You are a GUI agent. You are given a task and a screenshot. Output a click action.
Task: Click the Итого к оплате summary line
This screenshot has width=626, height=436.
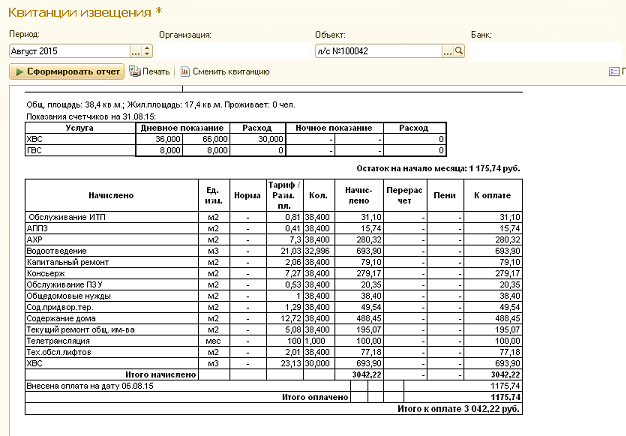click(459, 408)
